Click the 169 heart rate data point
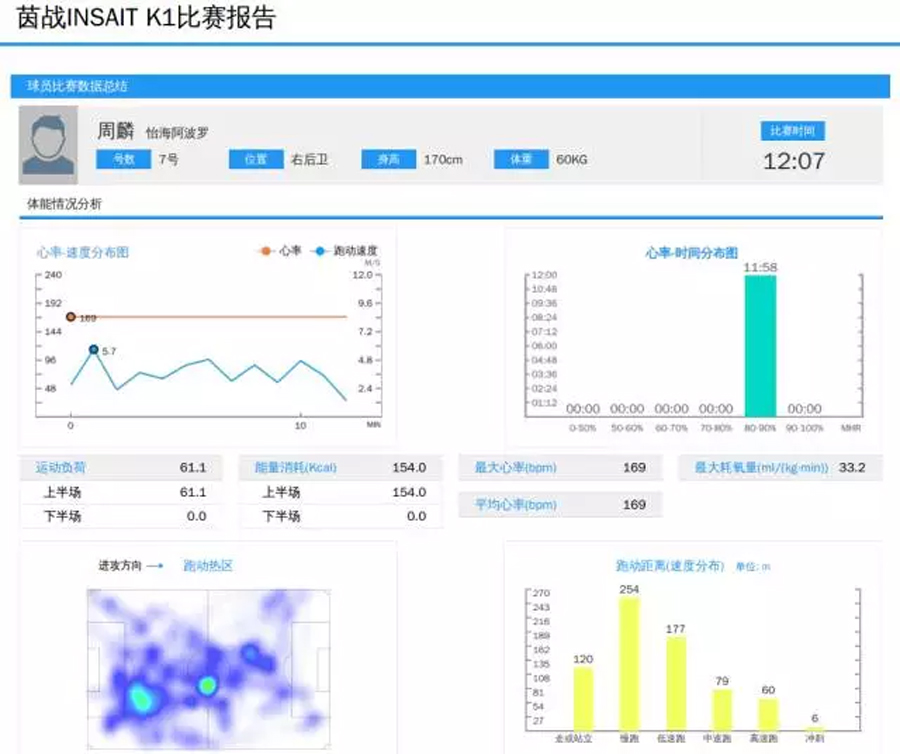The width and height of the screenshot is (900, 754). pyautogui.click(x=71, y=317)
